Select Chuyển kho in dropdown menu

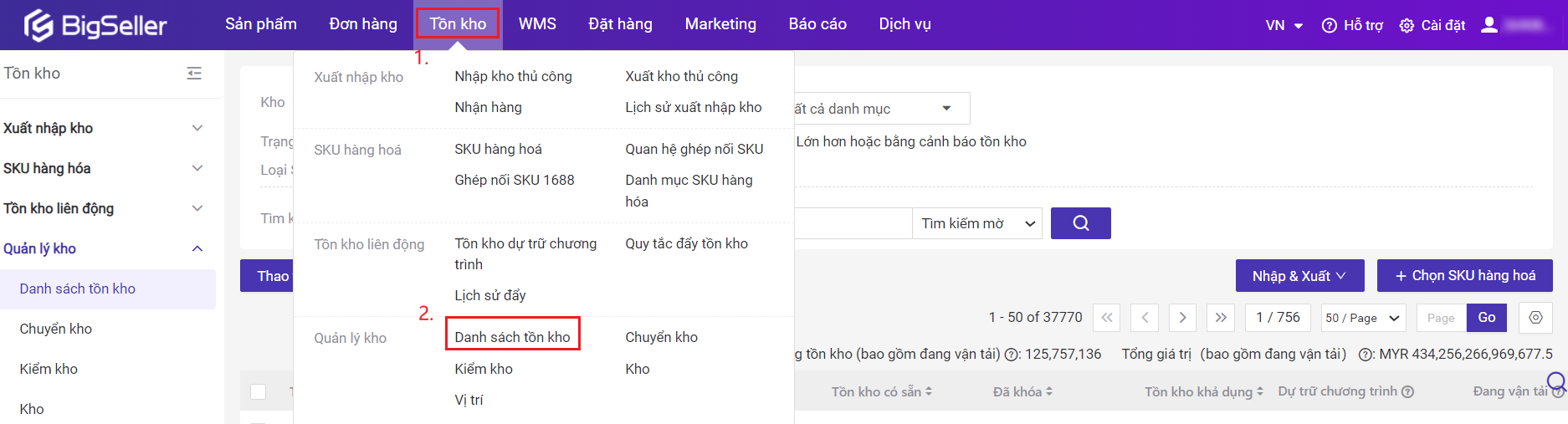click(x=661, y=337)
